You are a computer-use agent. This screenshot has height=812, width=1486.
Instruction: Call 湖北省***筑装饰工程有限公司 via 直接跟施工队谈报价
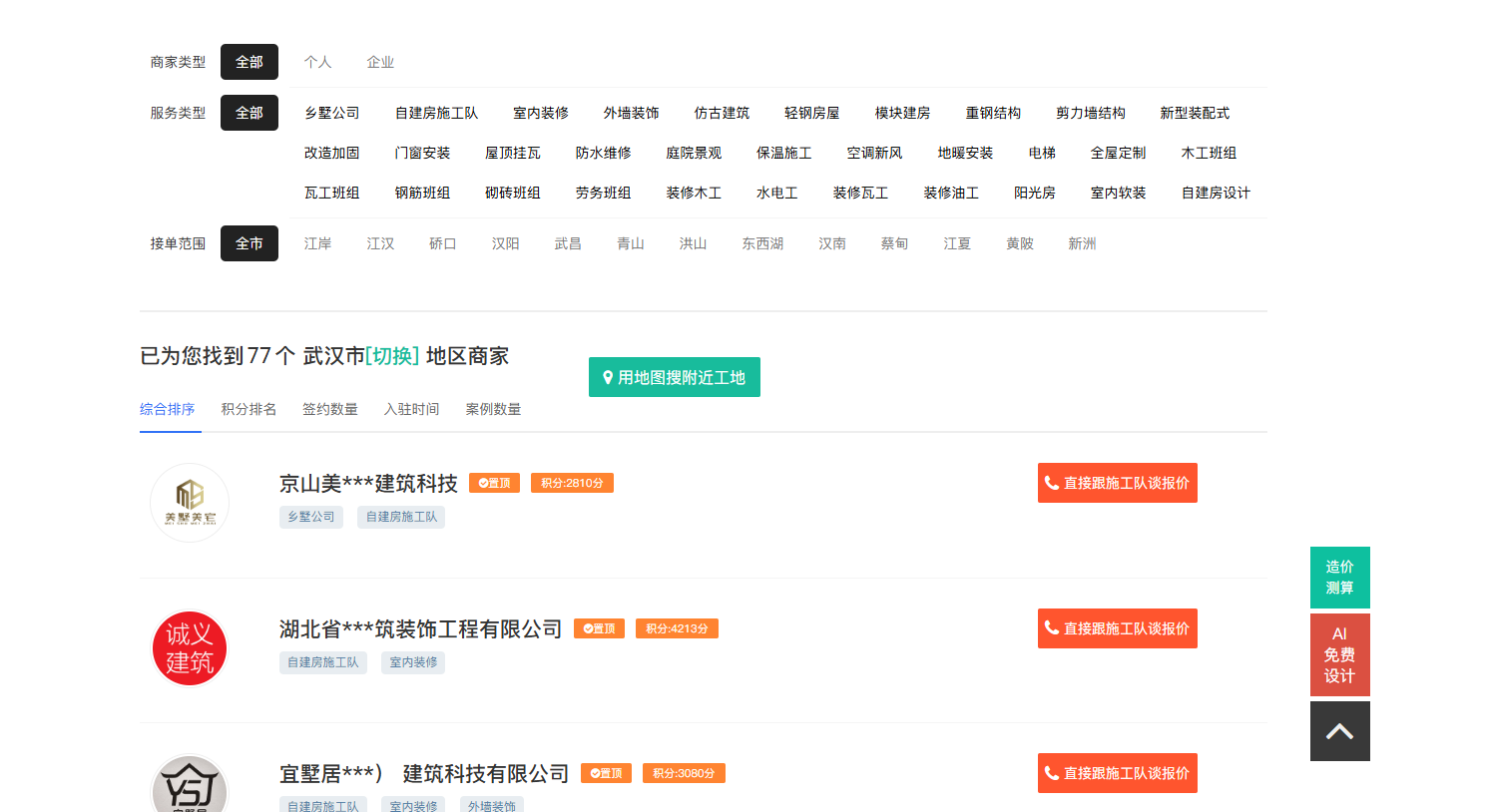coord(1118,628)
